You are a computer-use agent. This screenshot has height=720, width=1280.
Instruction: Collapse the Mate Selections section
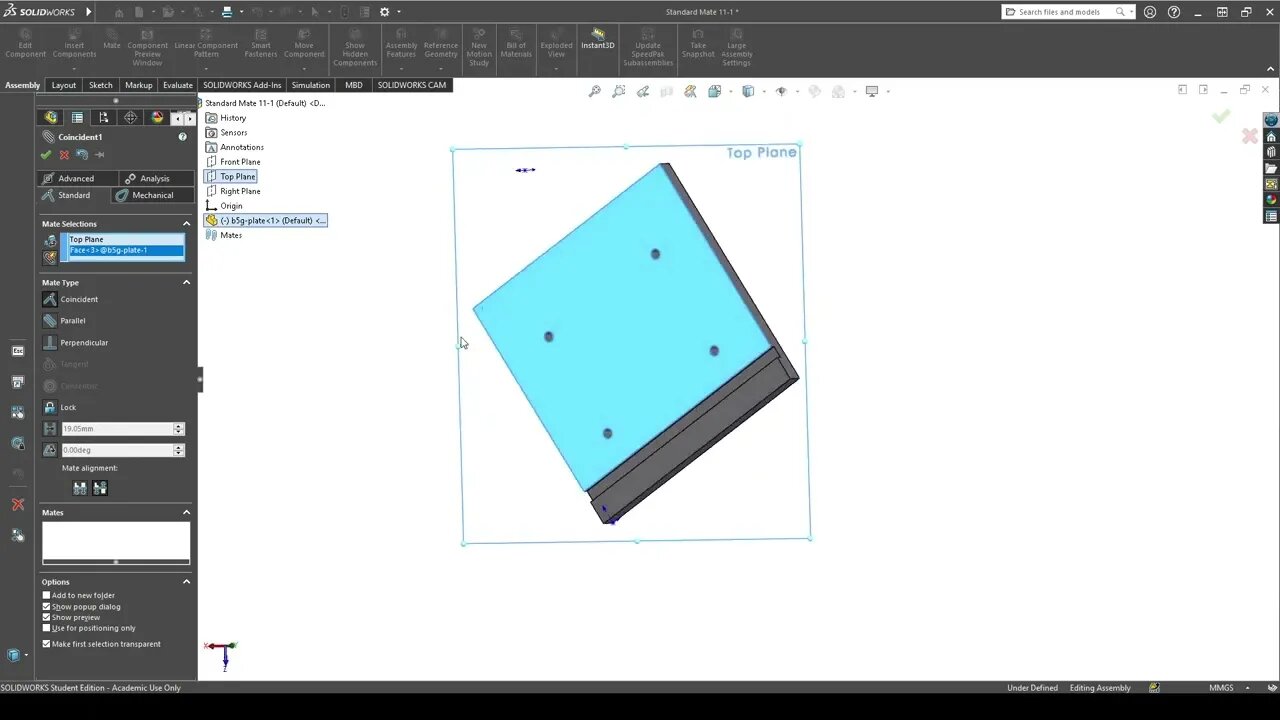(186, 224)
